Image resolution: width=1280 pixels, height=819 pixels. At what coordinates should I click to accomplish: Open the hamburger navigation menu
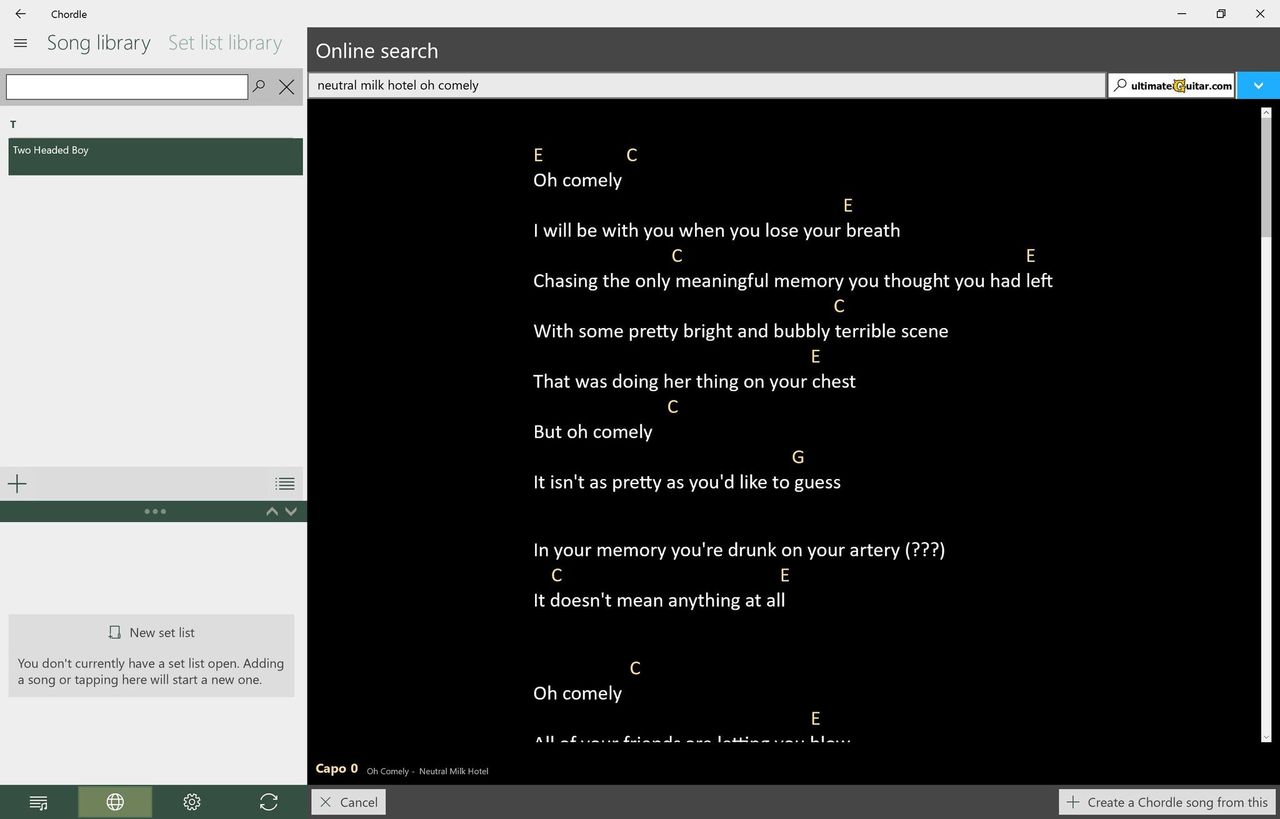tap(20, 43)
